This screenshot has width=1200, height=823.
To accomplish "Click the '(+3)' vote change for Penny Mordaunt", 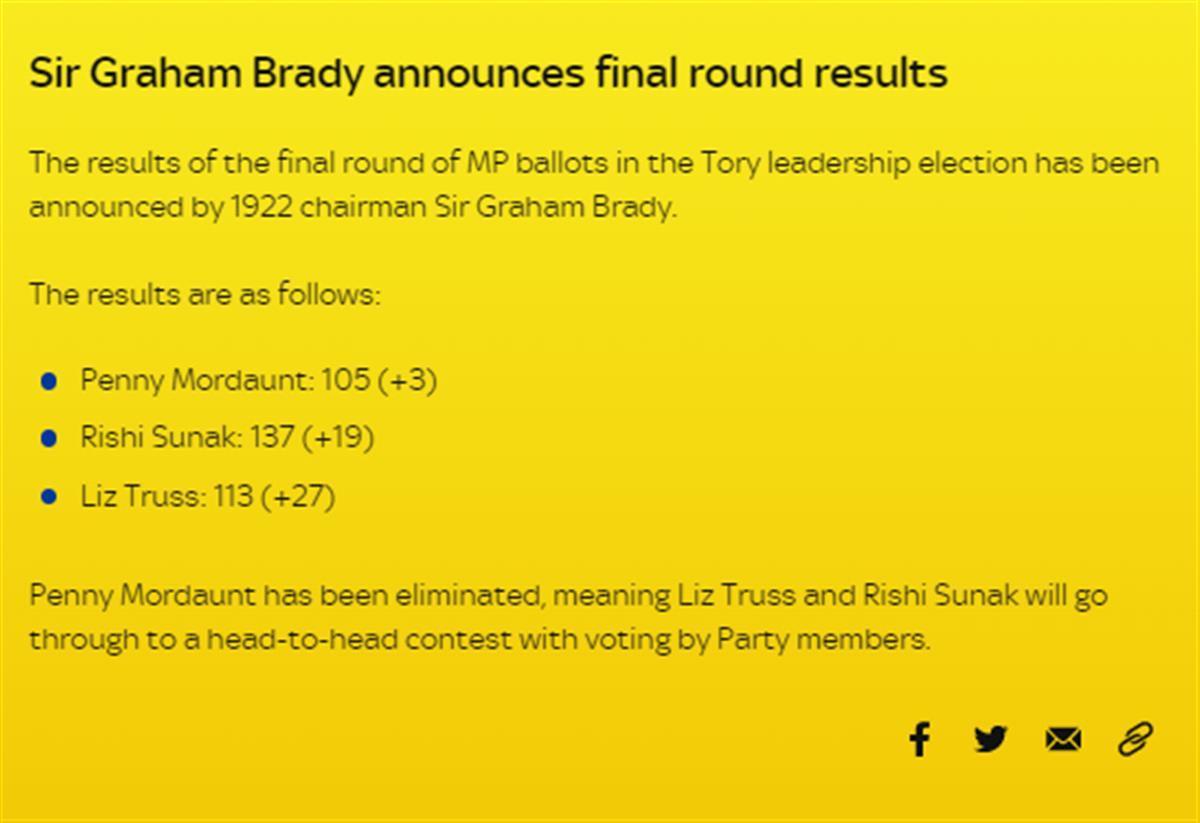I will coord(407,381).
